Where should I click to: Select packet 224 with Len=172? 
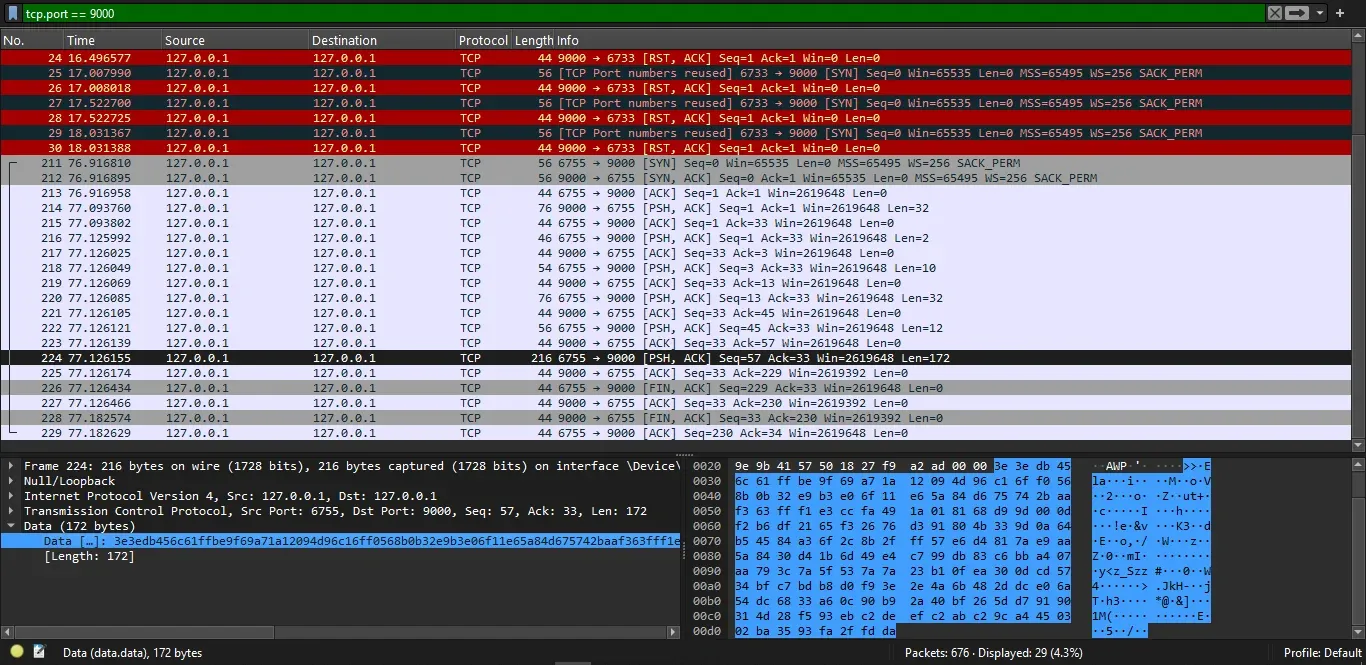point(675,358)
